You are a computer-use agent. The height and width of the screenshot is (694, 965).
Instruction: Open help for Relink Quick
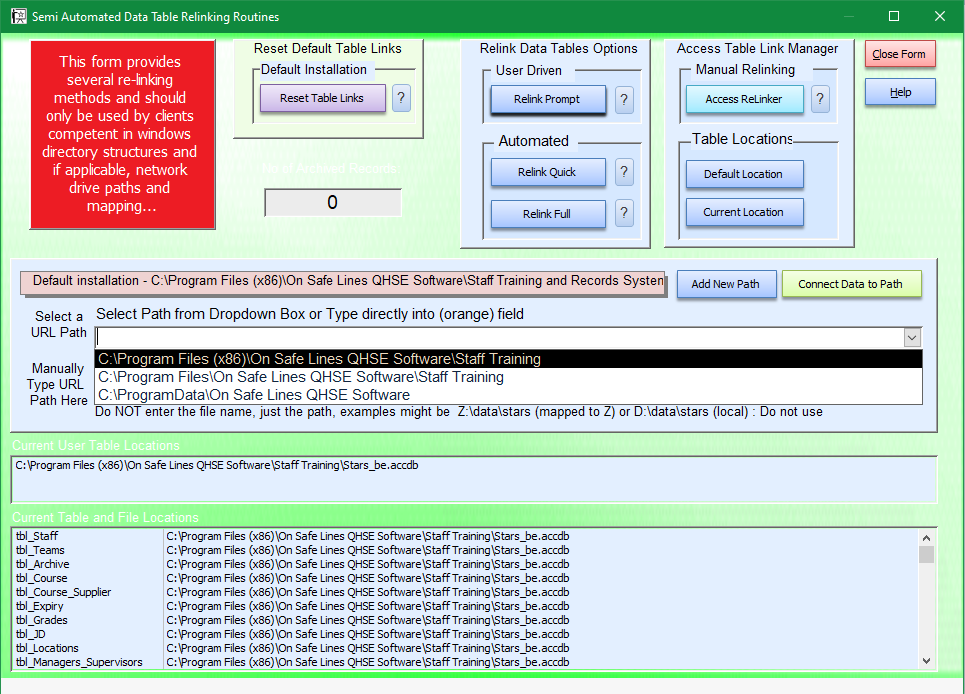pos(624,172)
